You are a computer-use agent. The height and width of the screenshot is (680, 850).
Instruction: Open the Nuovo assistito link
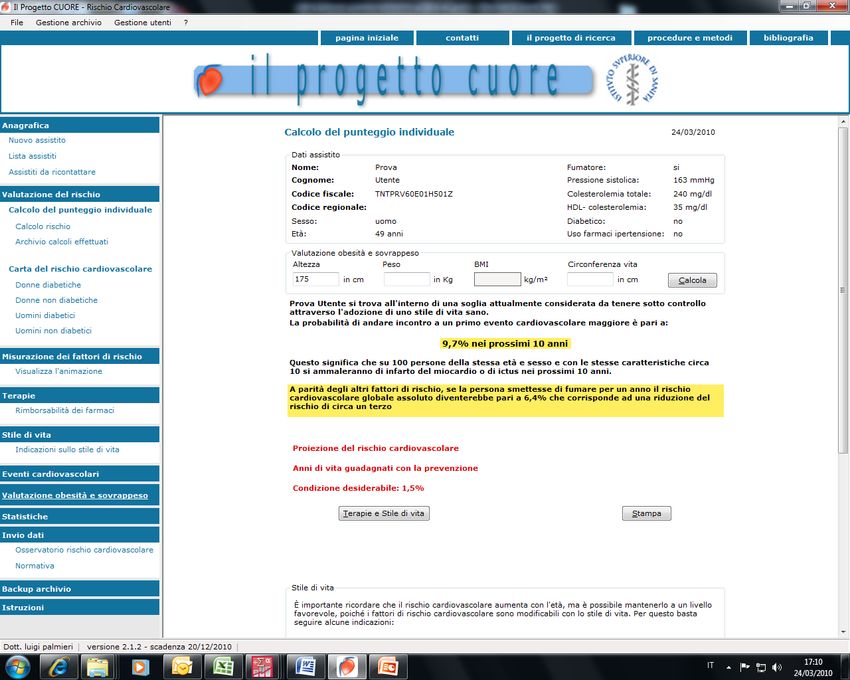tap(37, 141)
